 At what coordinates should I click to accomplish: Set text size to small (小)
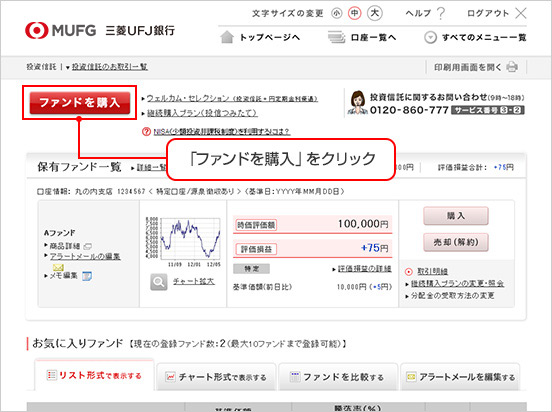point(337,13)
